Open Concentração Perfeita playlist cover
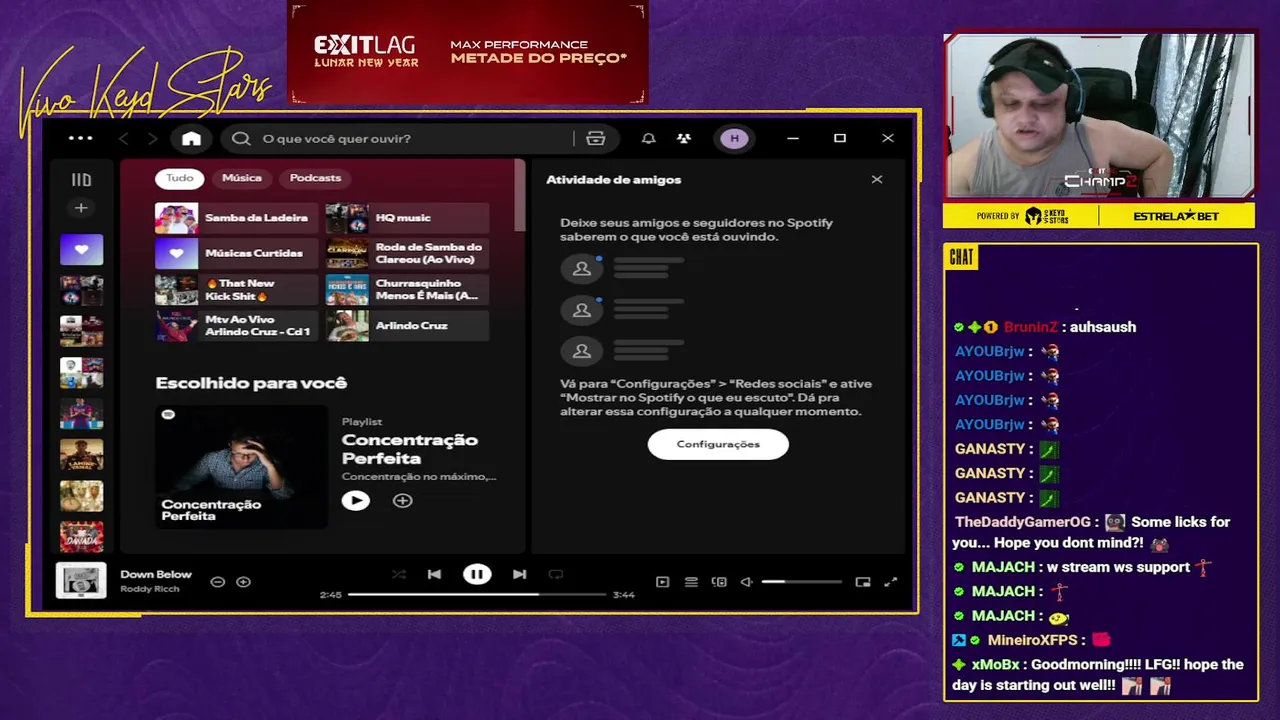Viewport: 1280px width, 720px height. coord(241,466)
